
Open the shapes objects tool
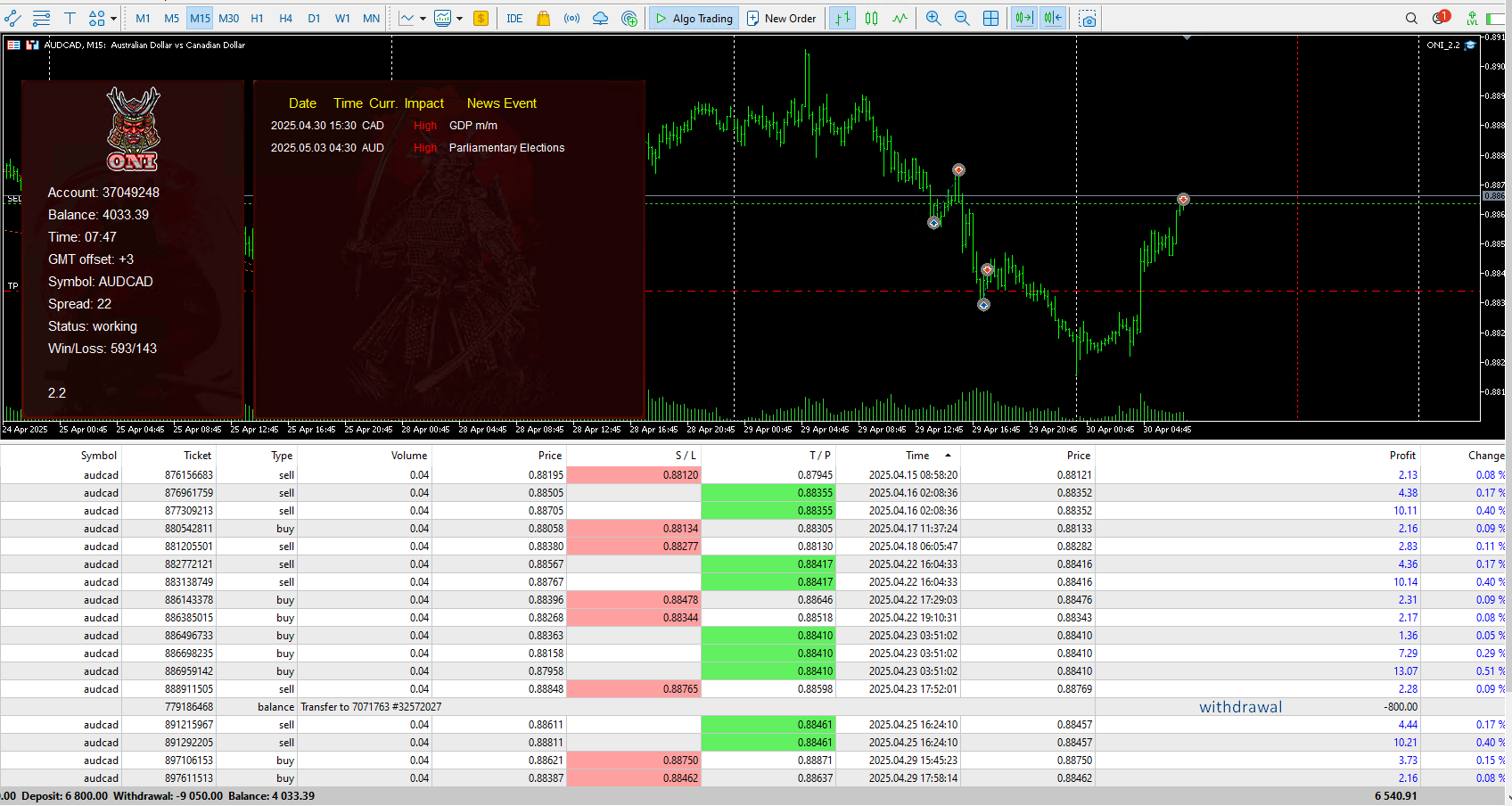[x=96, y=18]
